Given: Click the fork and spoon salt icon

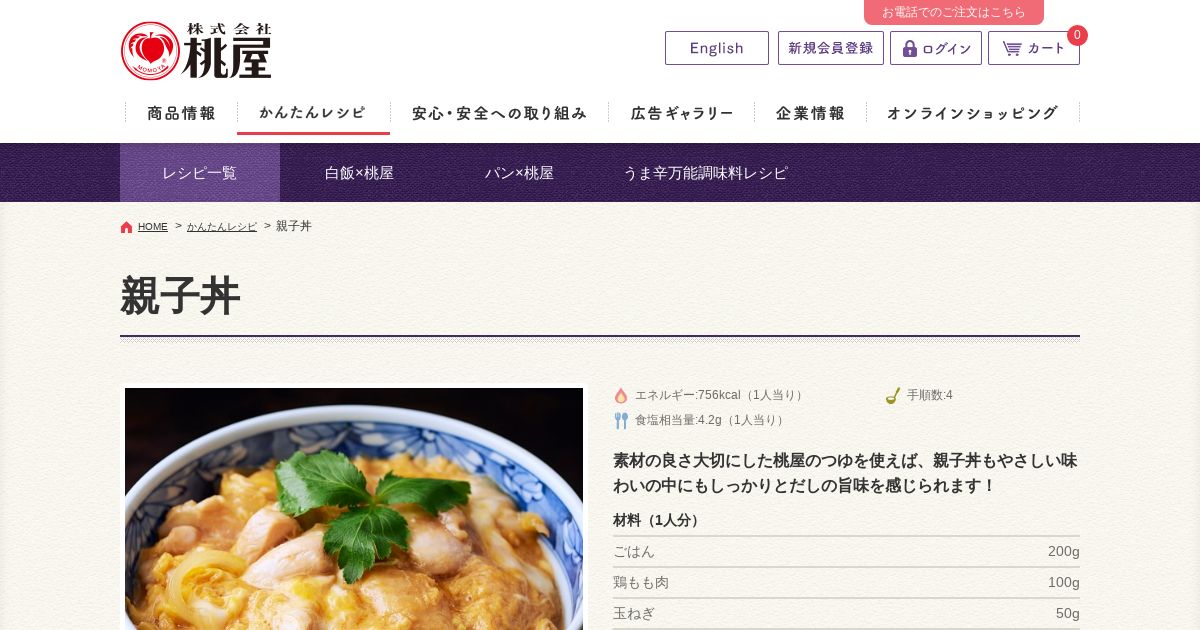Looking at the screenshot, I should (x=621, y=421).
